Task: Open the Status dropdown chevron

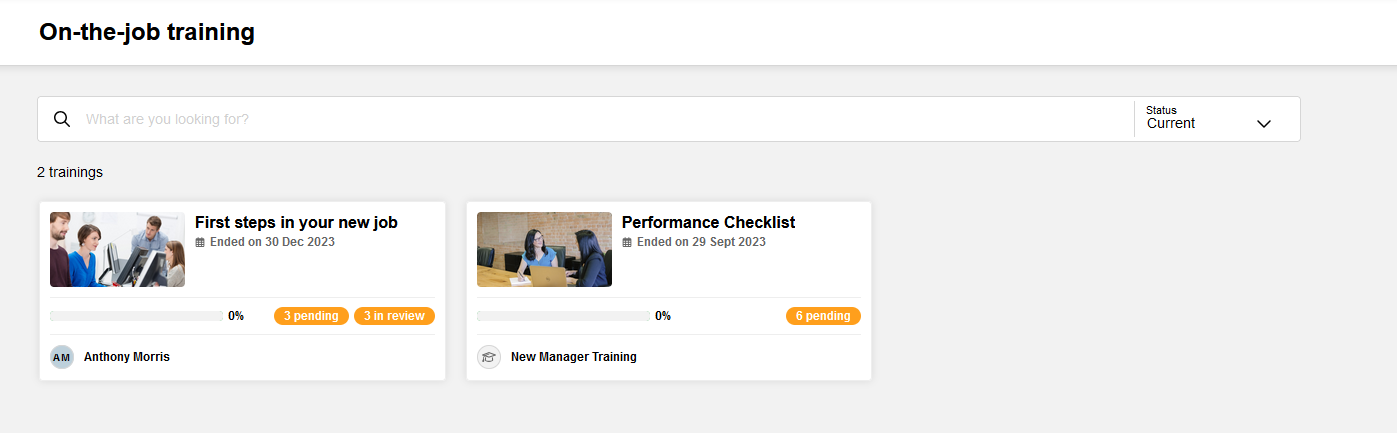Action: pyautogui.click(x=1263, y=124)
